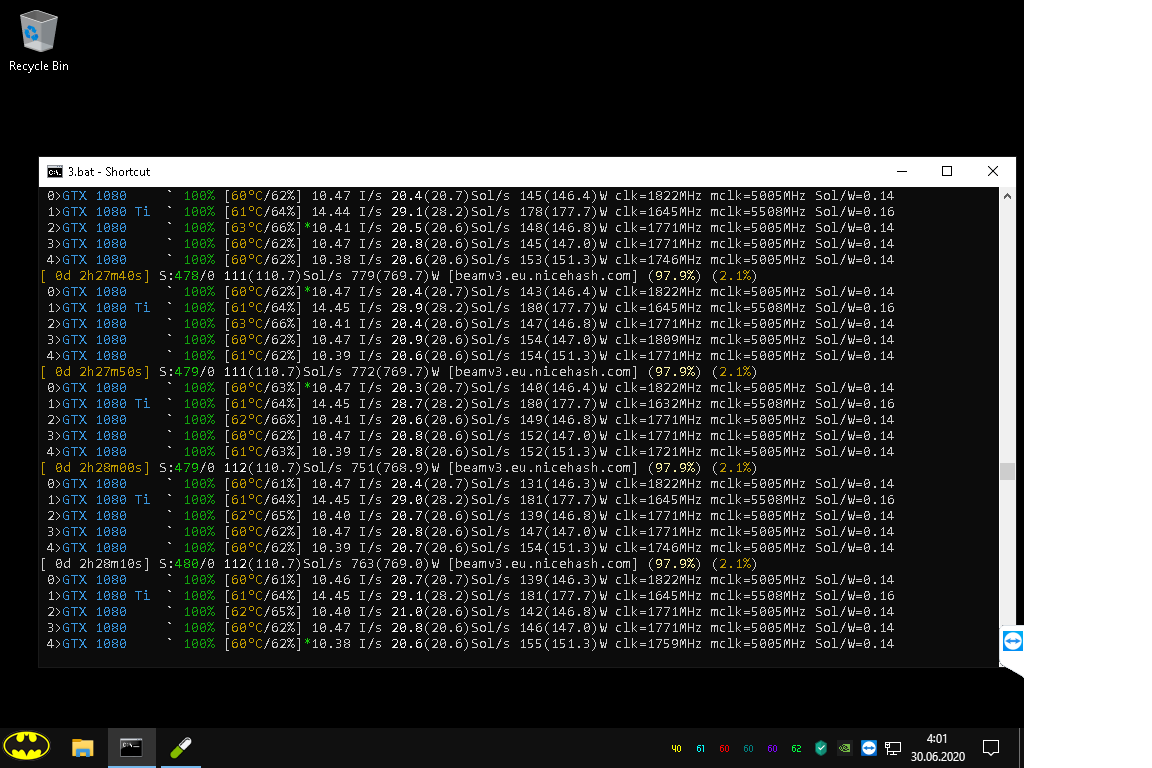Click the 0d 2h28m00s summary line
This screenshot has width=1152, height=768.
(399, 467)
